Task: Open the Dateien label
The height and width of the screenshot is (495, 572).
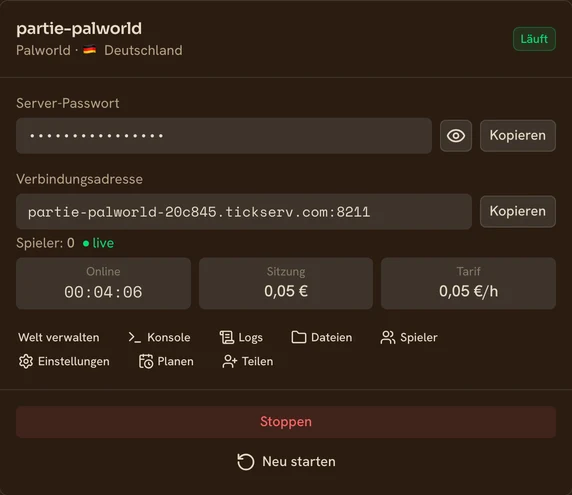Action: pyautogui.click(x=332, y=337)
